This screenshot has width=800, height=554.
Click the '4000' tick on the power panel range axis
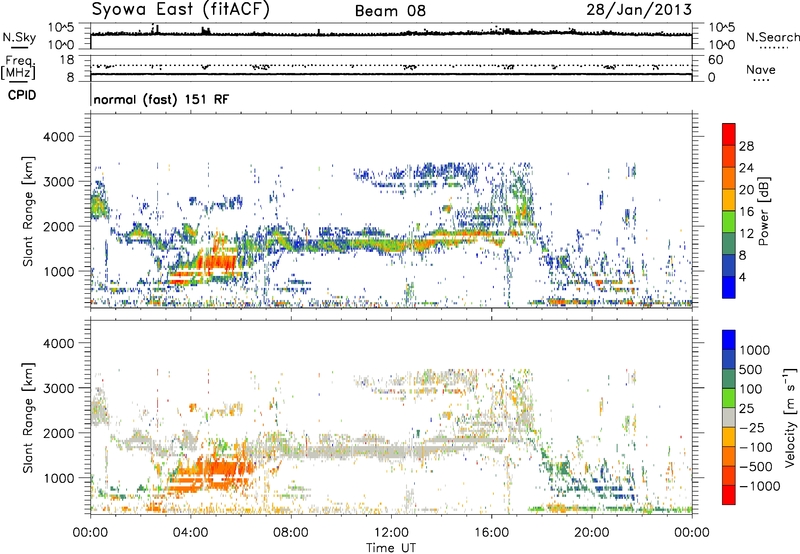tap(58, 137)
